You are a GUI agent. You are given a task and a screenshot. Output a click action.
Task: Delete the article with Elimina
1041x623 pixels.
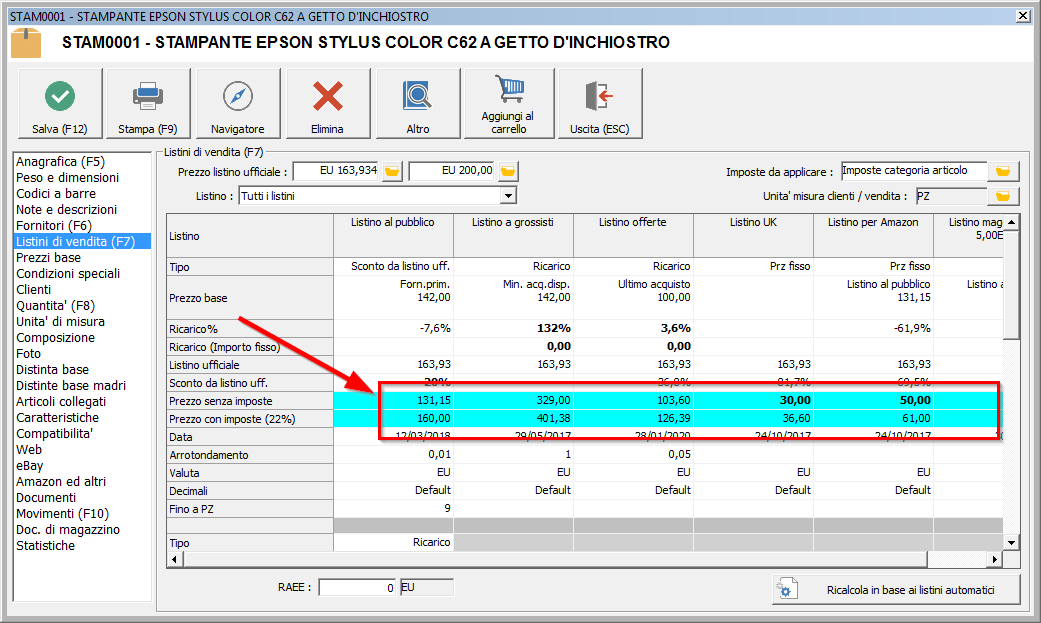click(327, 104)
